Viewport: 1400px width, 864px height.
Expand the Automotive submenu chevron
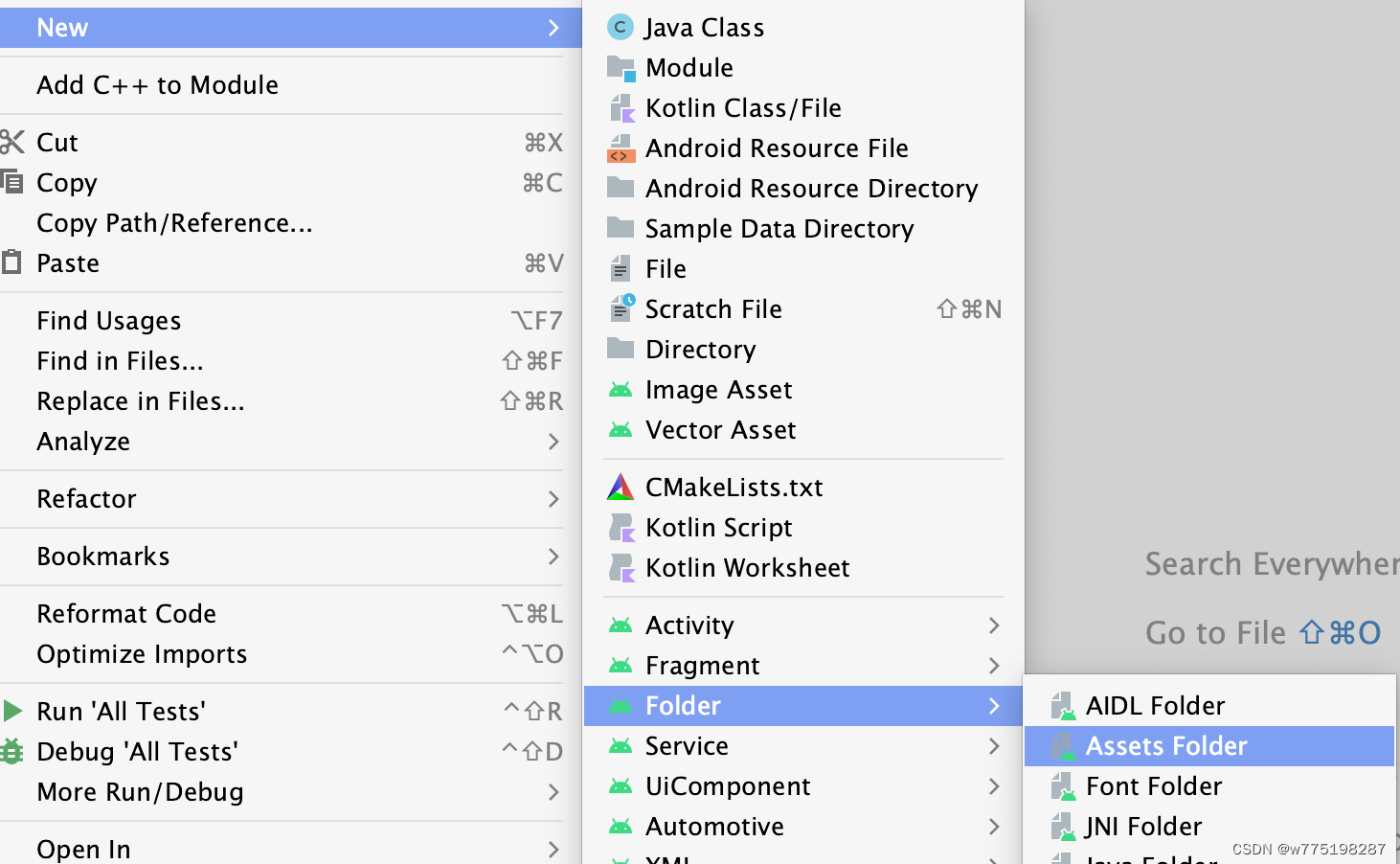tap(994, 827)
